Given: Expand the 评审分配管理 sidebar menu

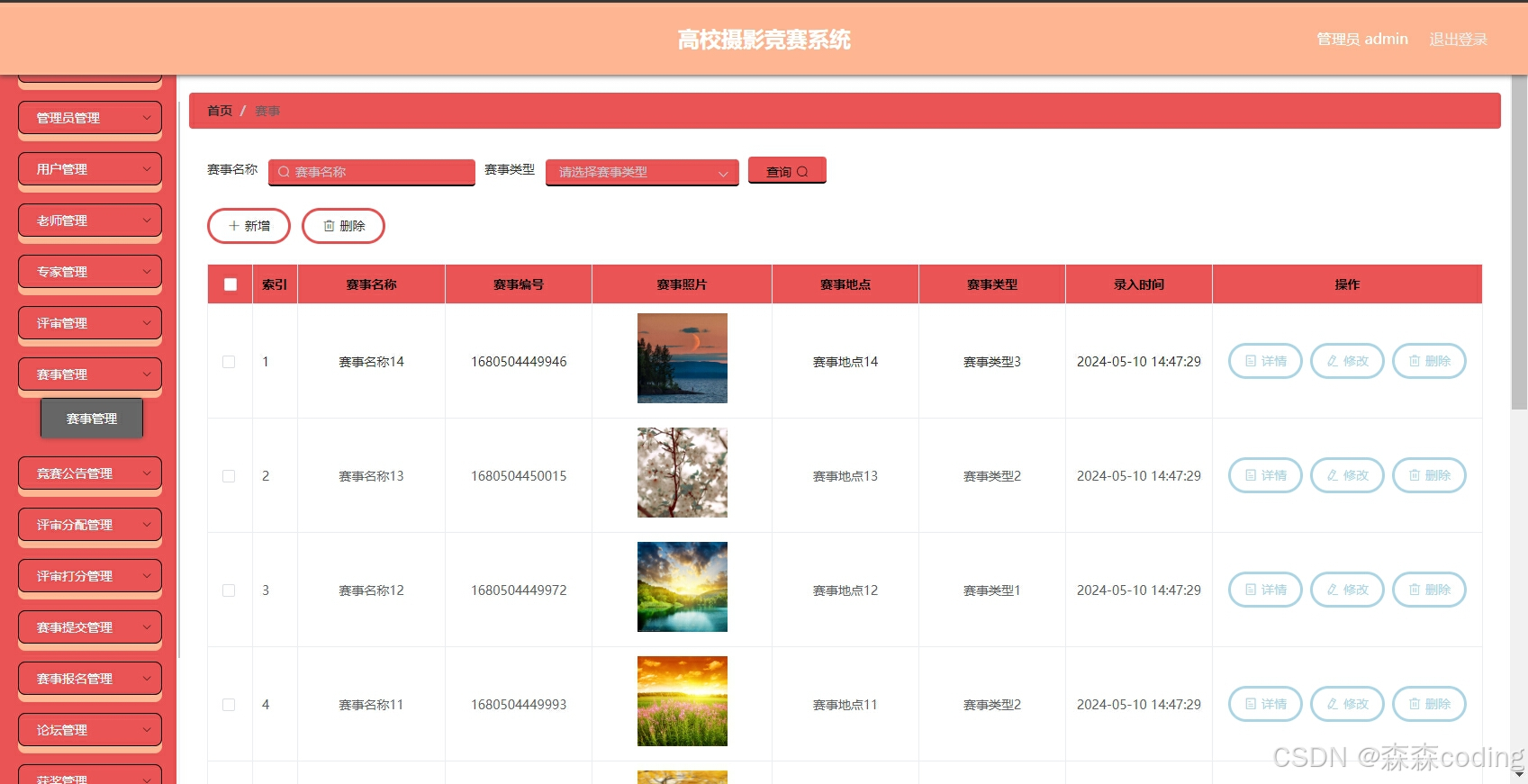Looking at the screenshot, I should click(90, 525).
